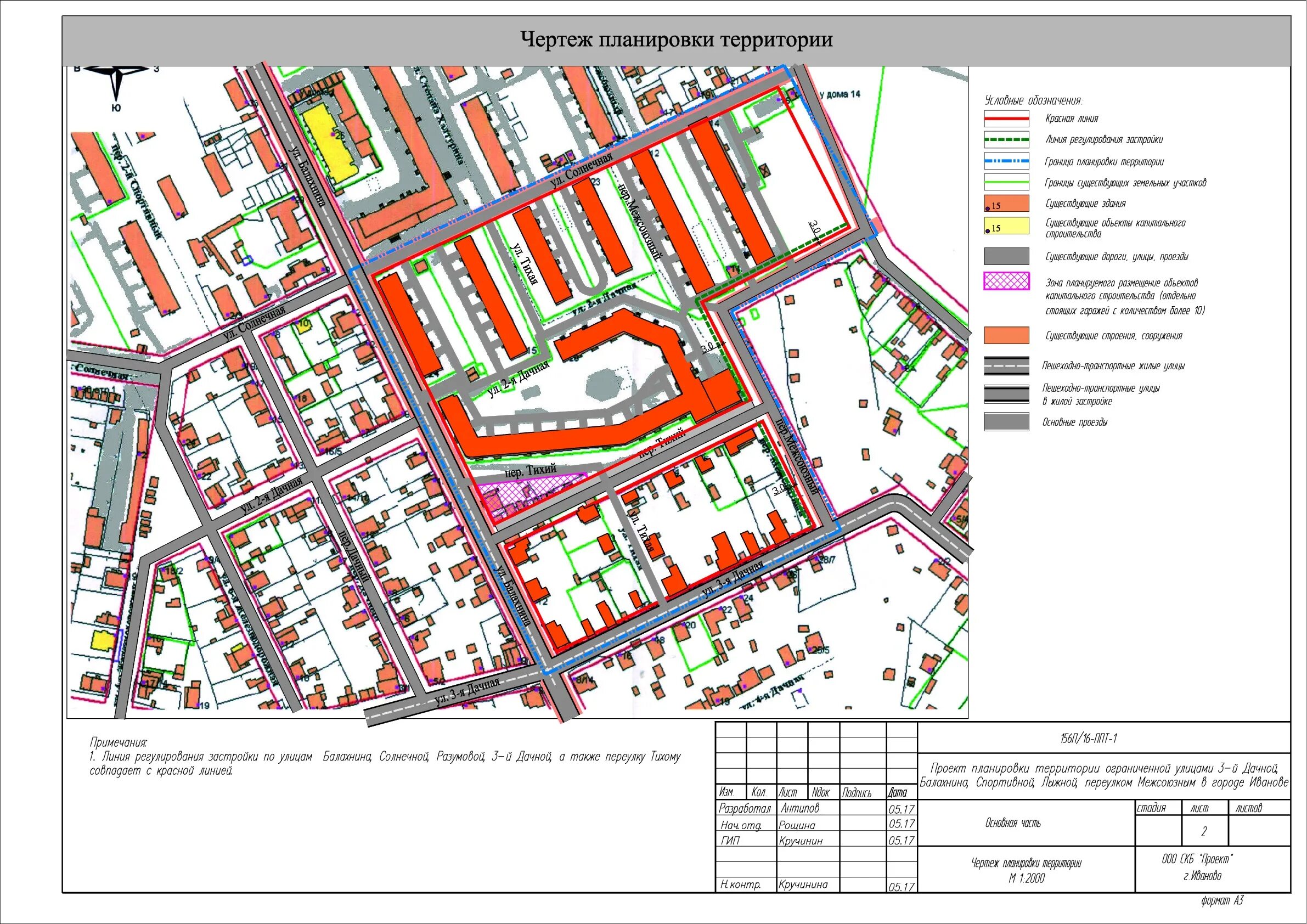Click the yellow 'объекты капитального строительства' legend swatch
1307x924 pixels.
(1006, 226)
